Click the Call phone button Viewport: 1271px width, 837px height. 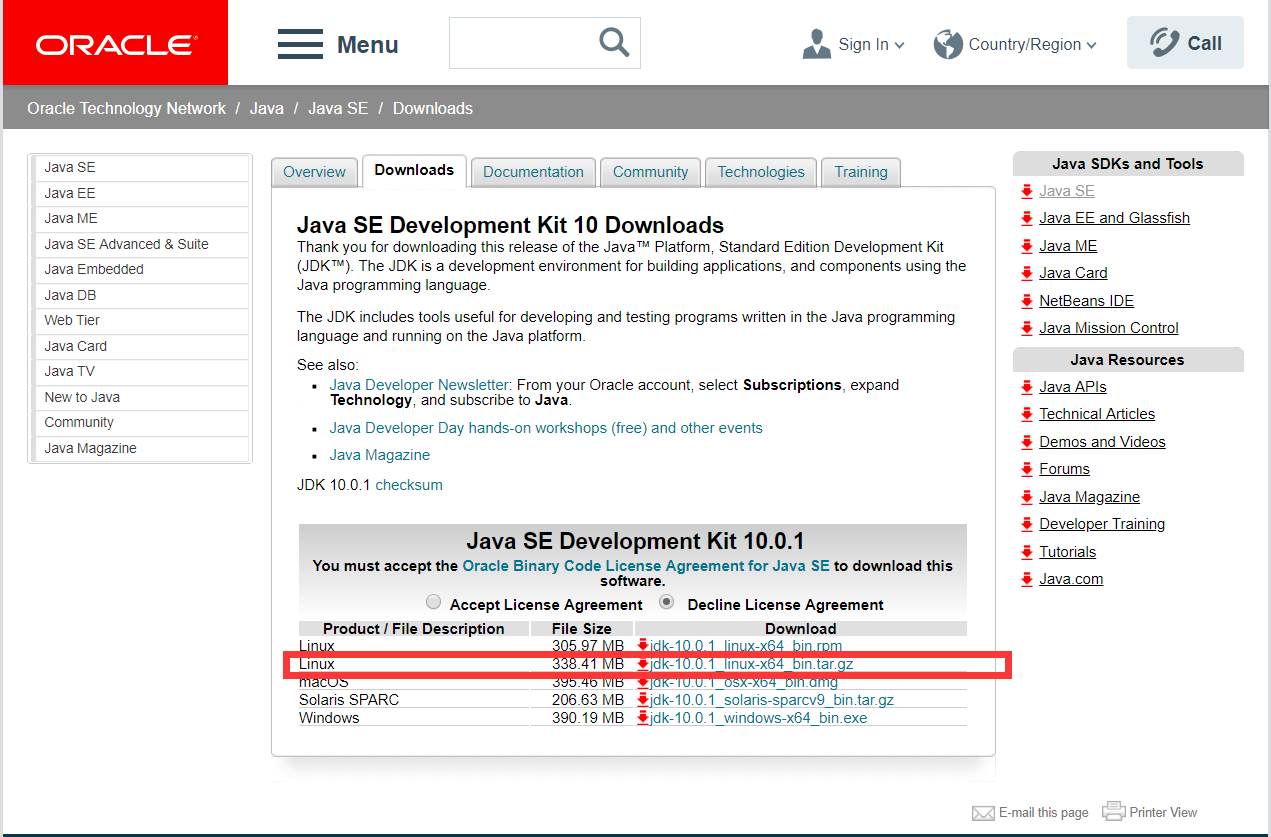(1185, 43)
